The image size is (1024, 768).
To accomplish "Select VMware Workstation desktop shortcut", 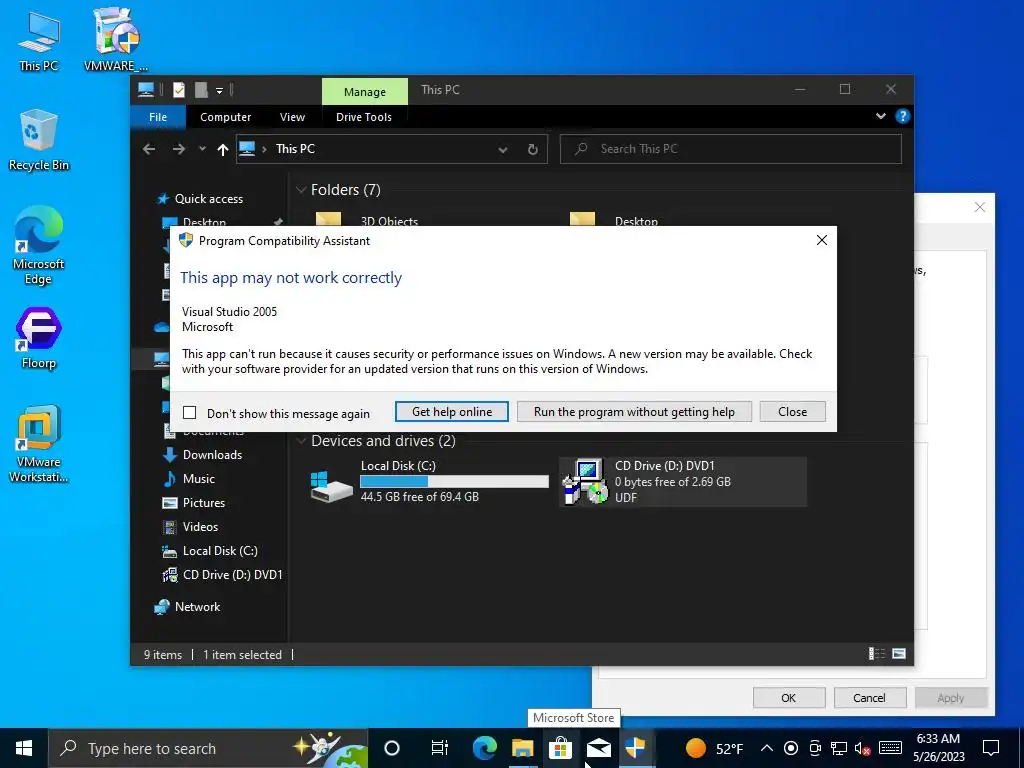I will (39, 444).
